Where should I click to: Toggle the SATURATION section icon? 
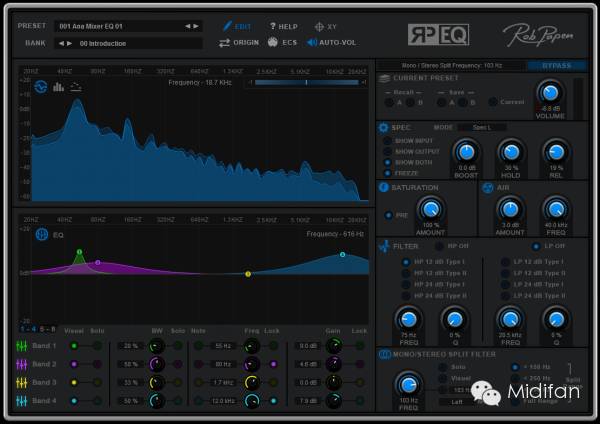(383, 187)
